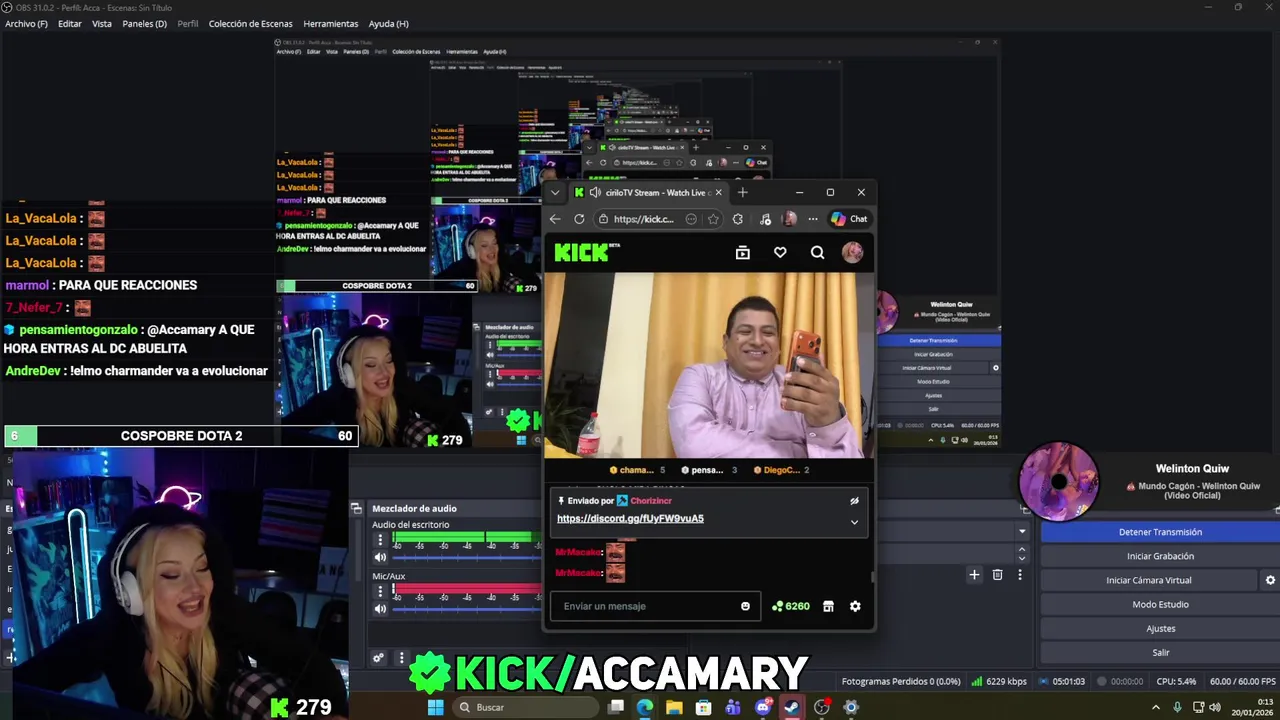Mute the Audio del escritorio channel

(380, 557)
